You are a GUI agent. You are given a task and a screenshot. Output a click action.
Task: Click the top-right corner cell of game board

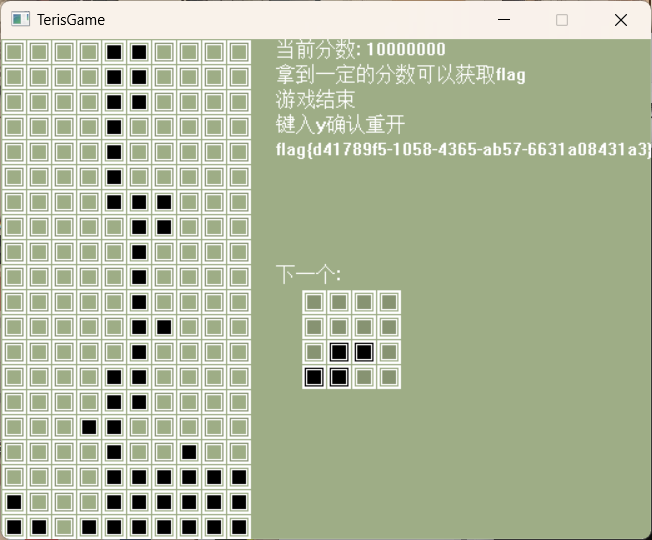239,51
